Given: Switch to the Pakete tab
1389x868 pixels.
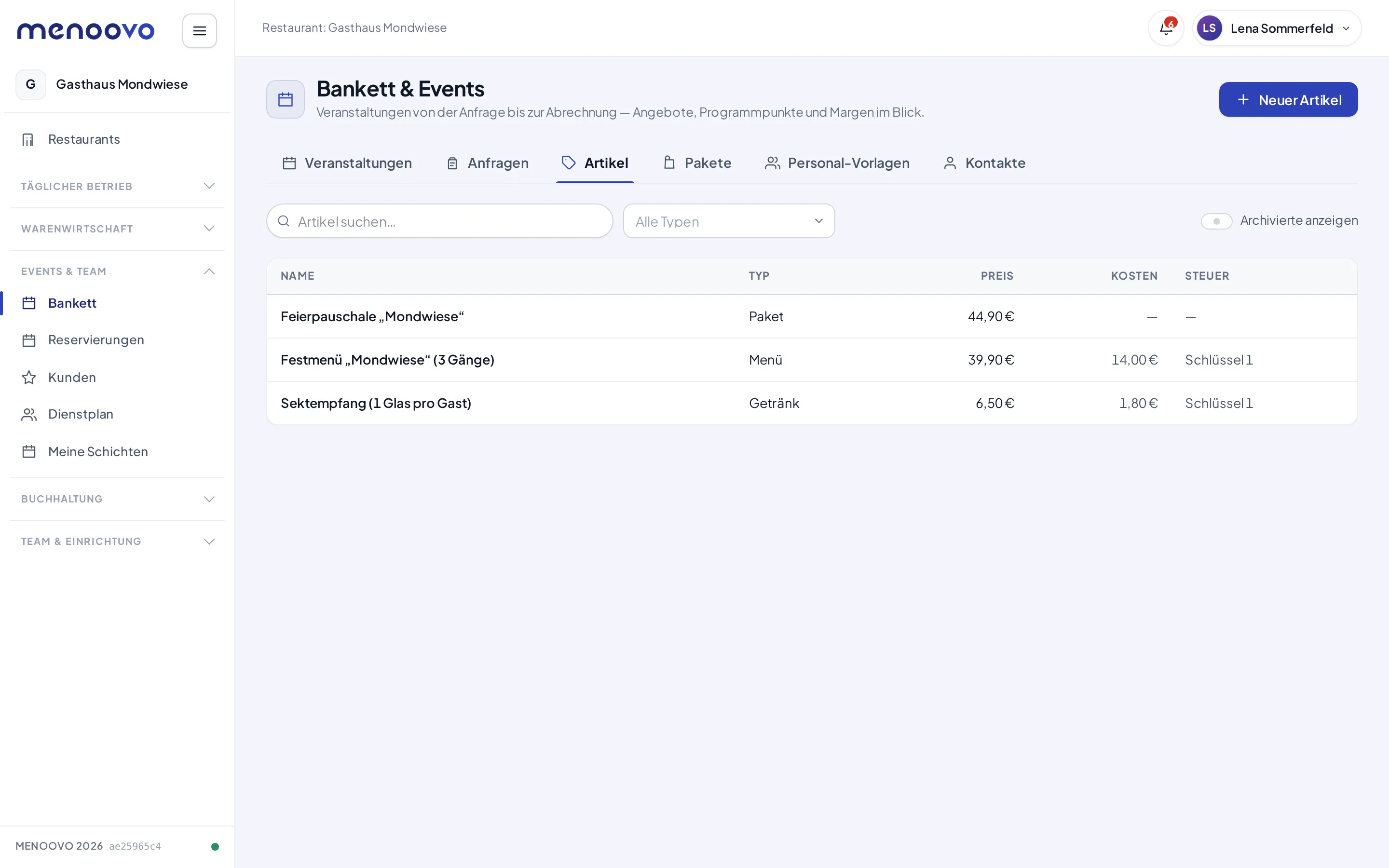Looking at the screenshot, I should coord(697,163).
